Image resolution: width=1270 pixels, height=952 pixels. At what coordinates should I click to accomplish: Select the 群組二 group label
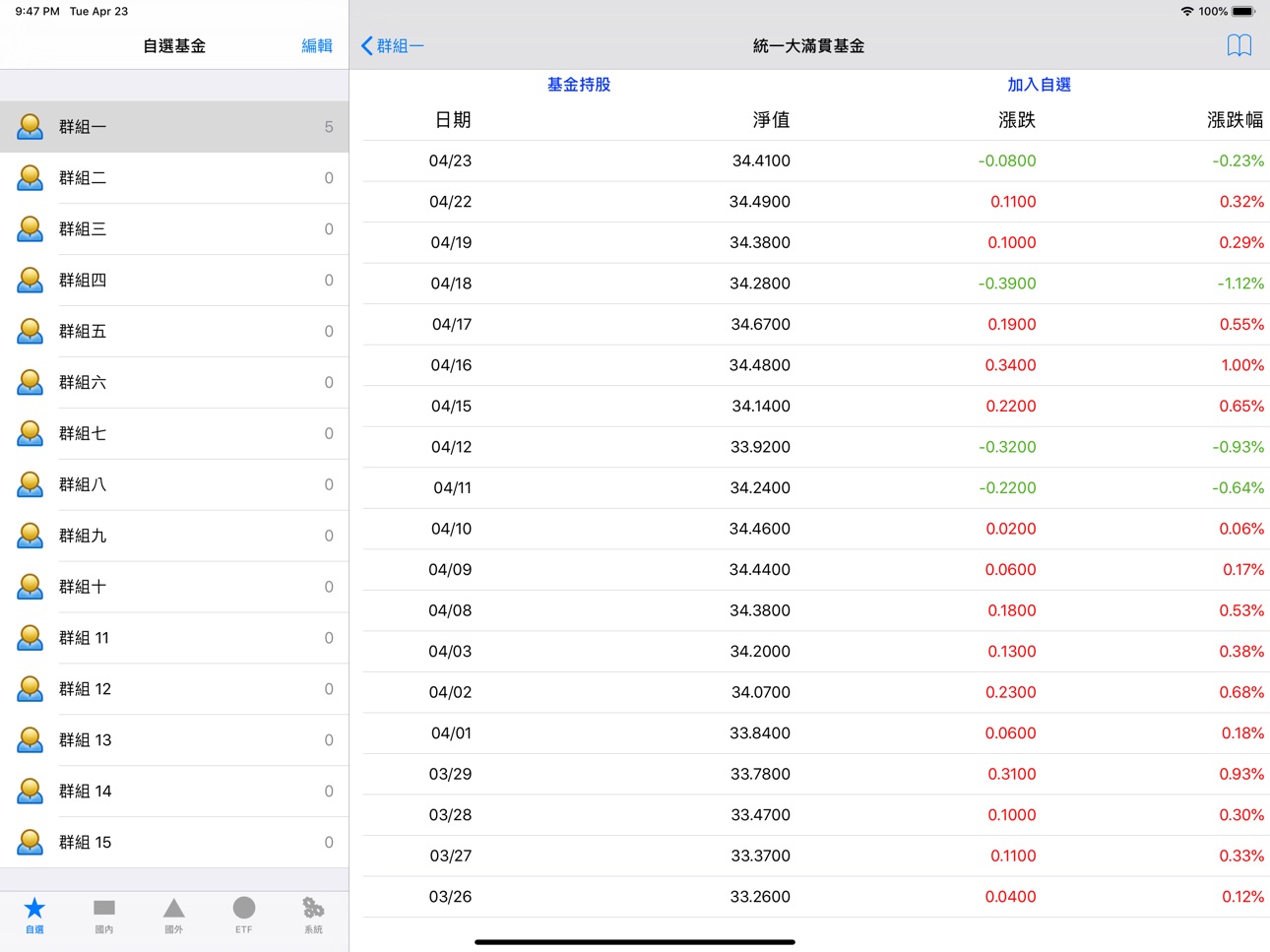(83, 178)
